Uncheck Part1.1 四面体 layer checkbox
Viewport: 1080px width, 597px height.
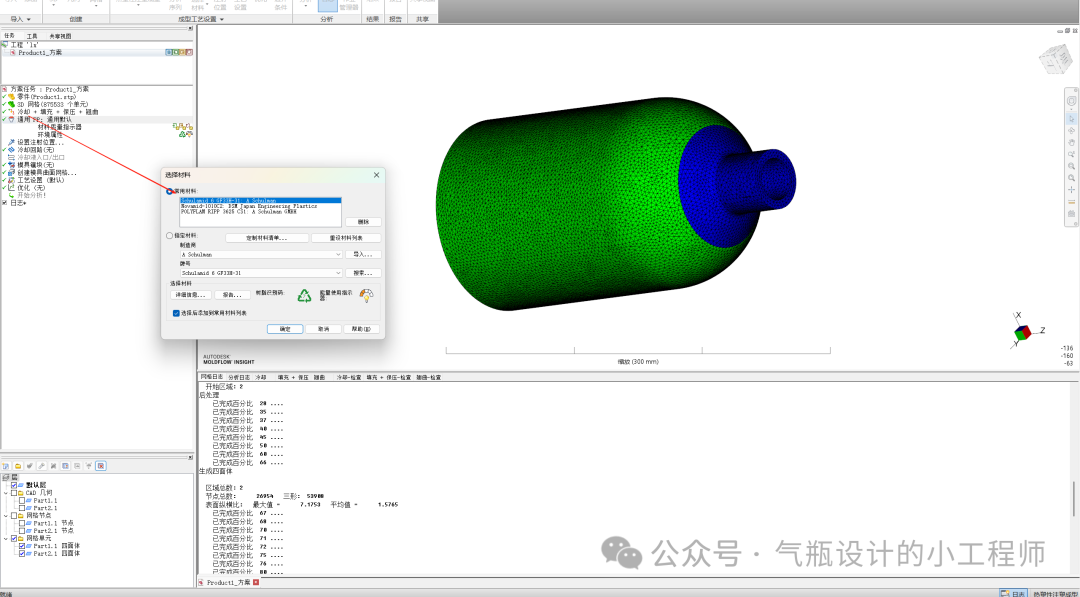pyautogui.click(x=22, y=546)
